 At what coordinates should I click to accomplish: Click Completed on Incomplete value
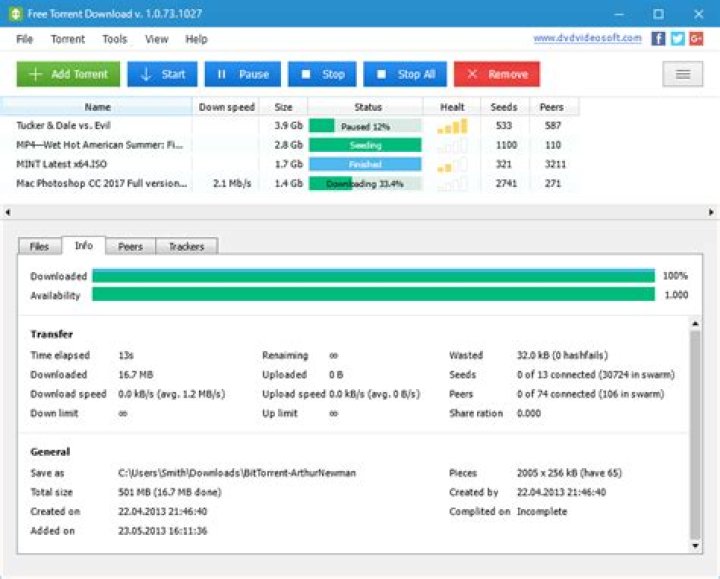coord(542,512)
